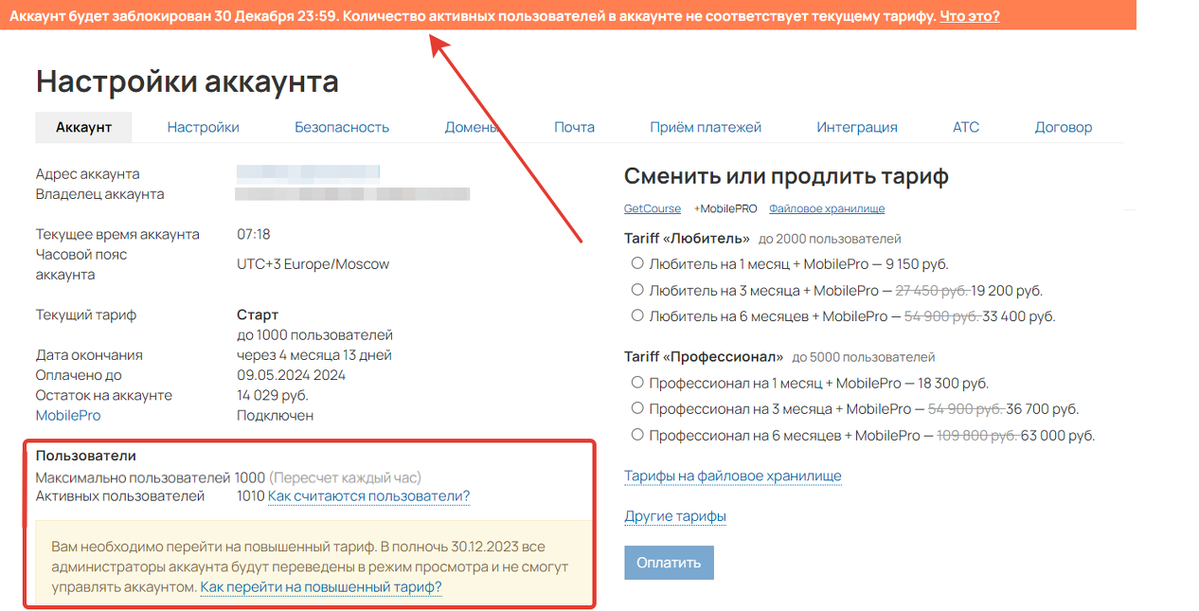Click the timezone value UTC+3 Europe/Moscow
The width and height of the screenshot is (1199, 611).
point(313,265)
